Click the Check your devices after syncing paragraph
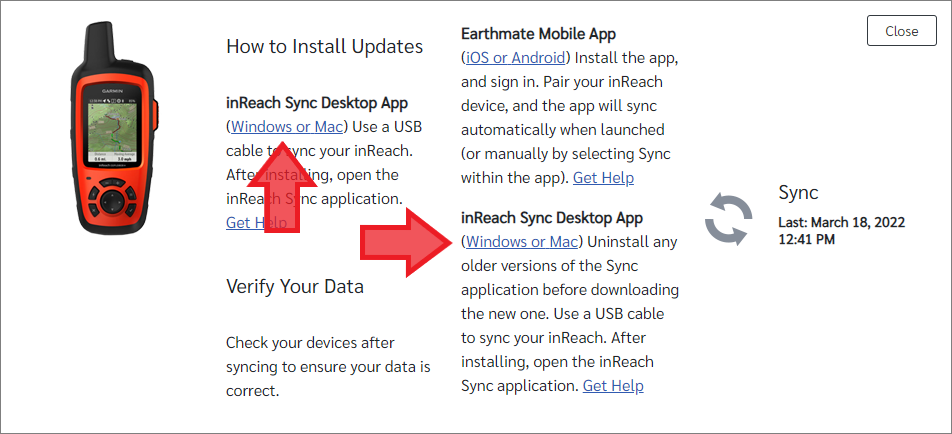 328,367
